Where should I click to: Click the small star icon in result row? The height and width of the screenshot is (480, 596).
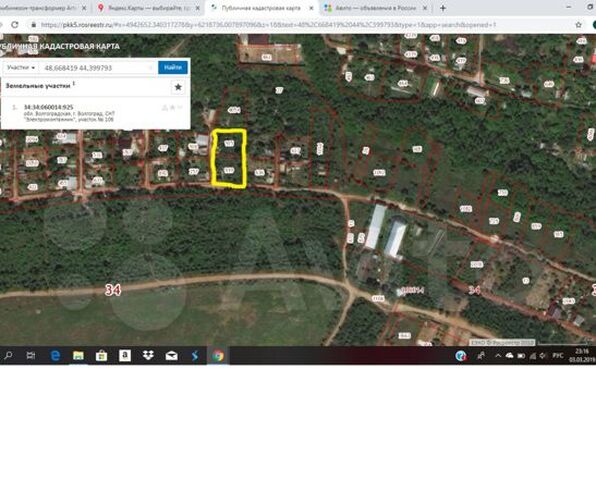point(172,108)
